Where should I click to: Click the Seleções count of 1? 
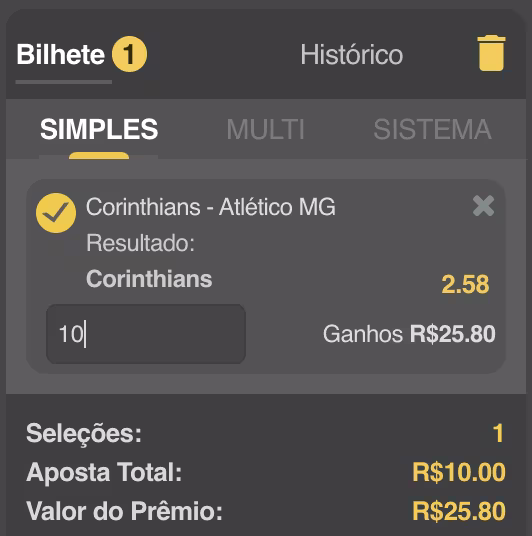(498, 433)
